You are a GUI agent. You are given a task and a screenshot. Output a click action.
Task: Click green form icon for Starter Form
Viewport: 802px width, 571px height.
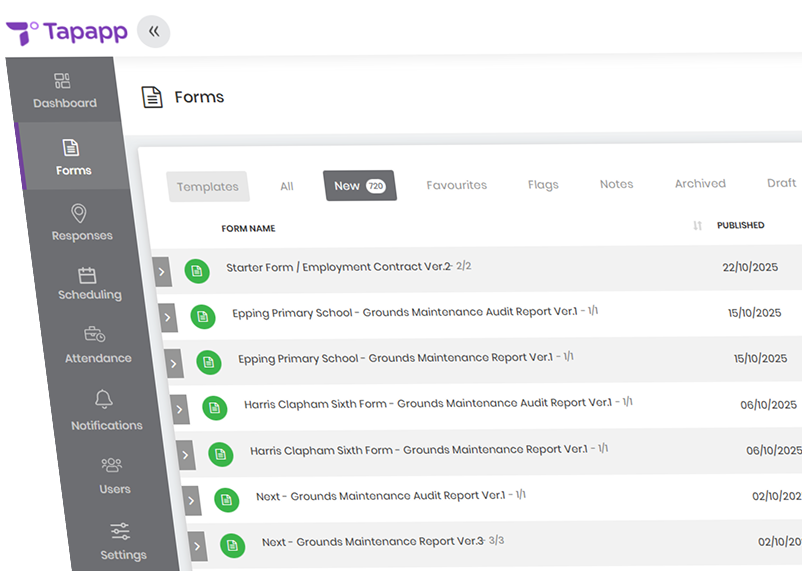tap(197, 271)
